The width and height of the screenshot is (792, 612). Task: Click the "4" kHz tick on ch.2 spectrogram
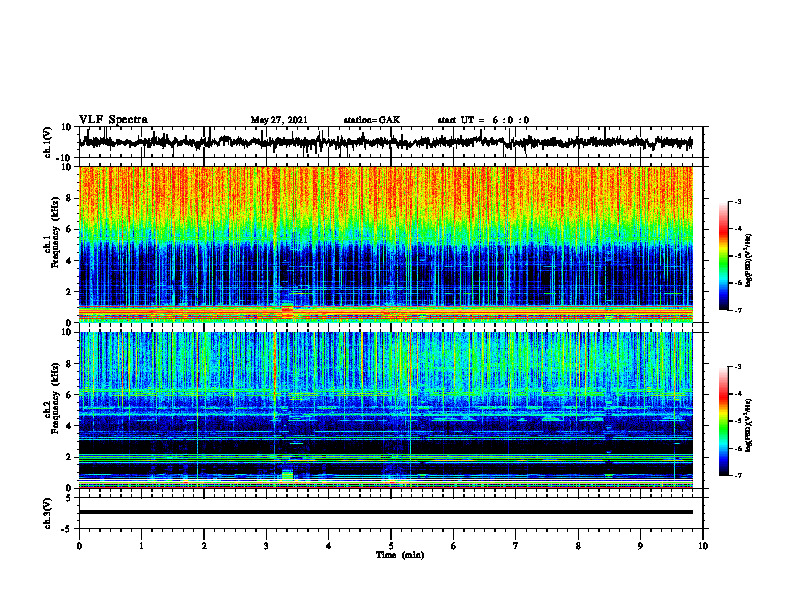coord(69,426)
